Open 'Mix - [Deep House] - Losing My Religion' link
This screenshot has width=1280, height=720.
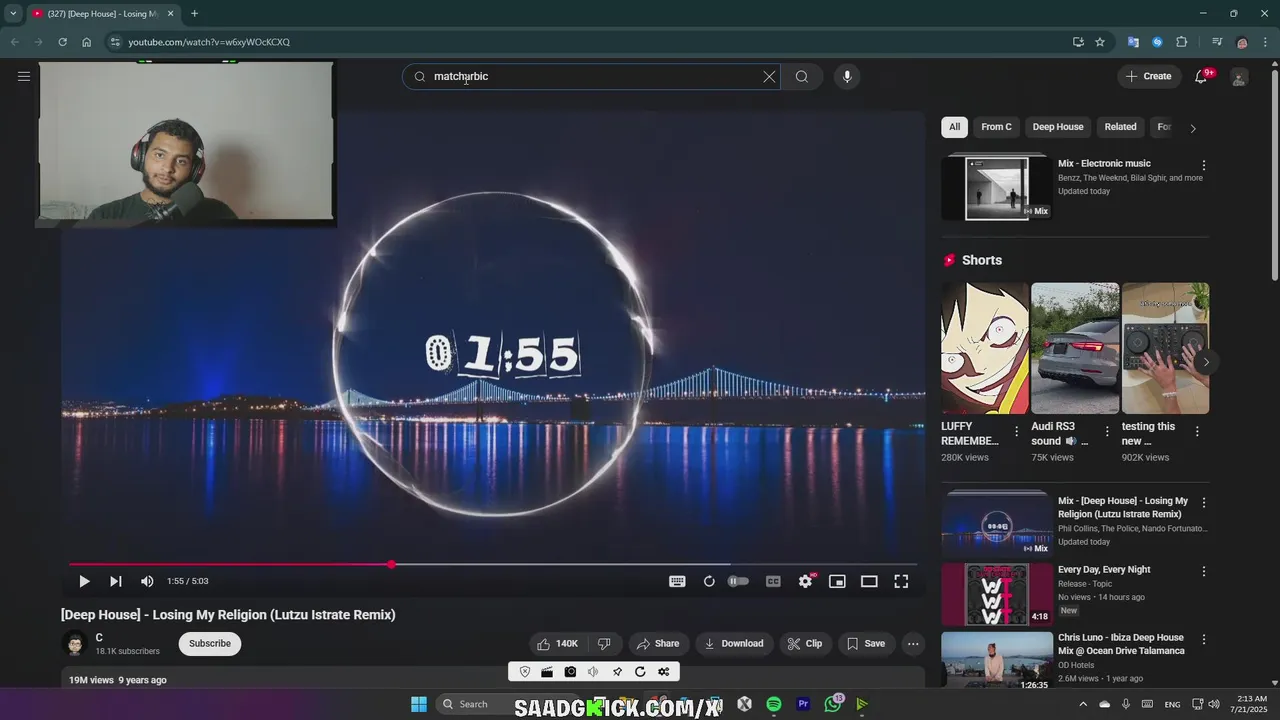tap(1123, 507)
